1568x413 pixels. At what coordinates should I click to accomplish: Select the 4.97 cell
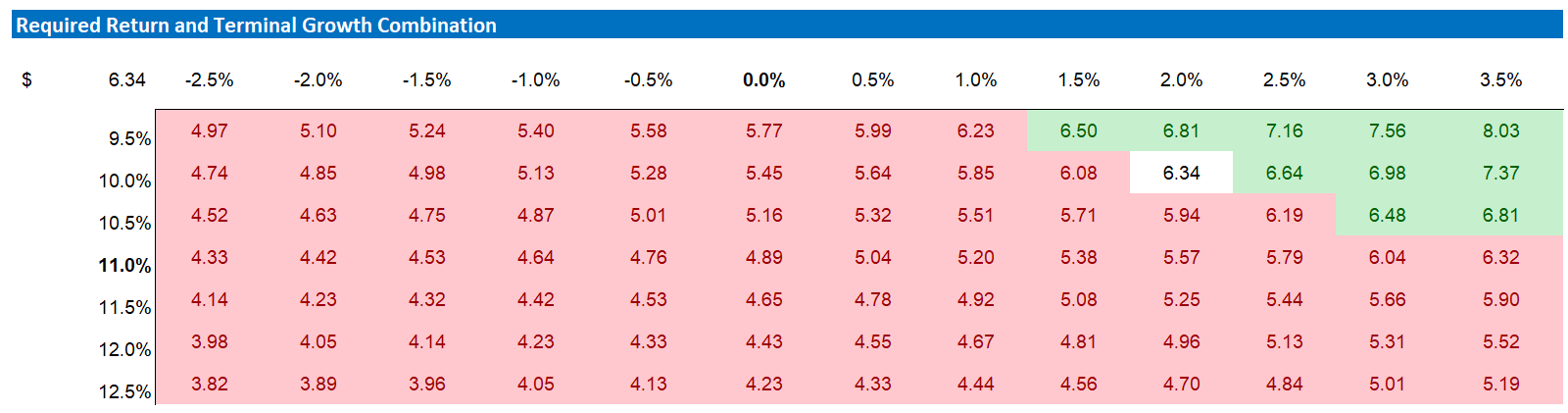tap(209, 130)
